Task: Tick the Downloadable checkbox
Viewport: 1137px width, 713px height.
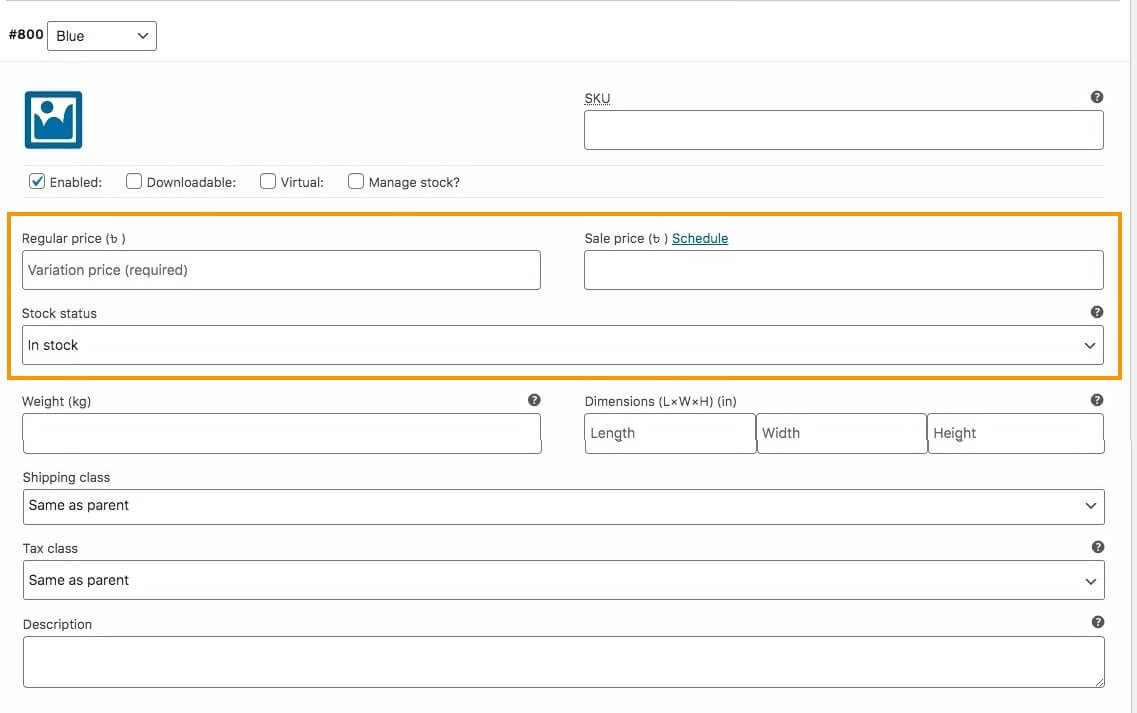Action: click(134, 182)
